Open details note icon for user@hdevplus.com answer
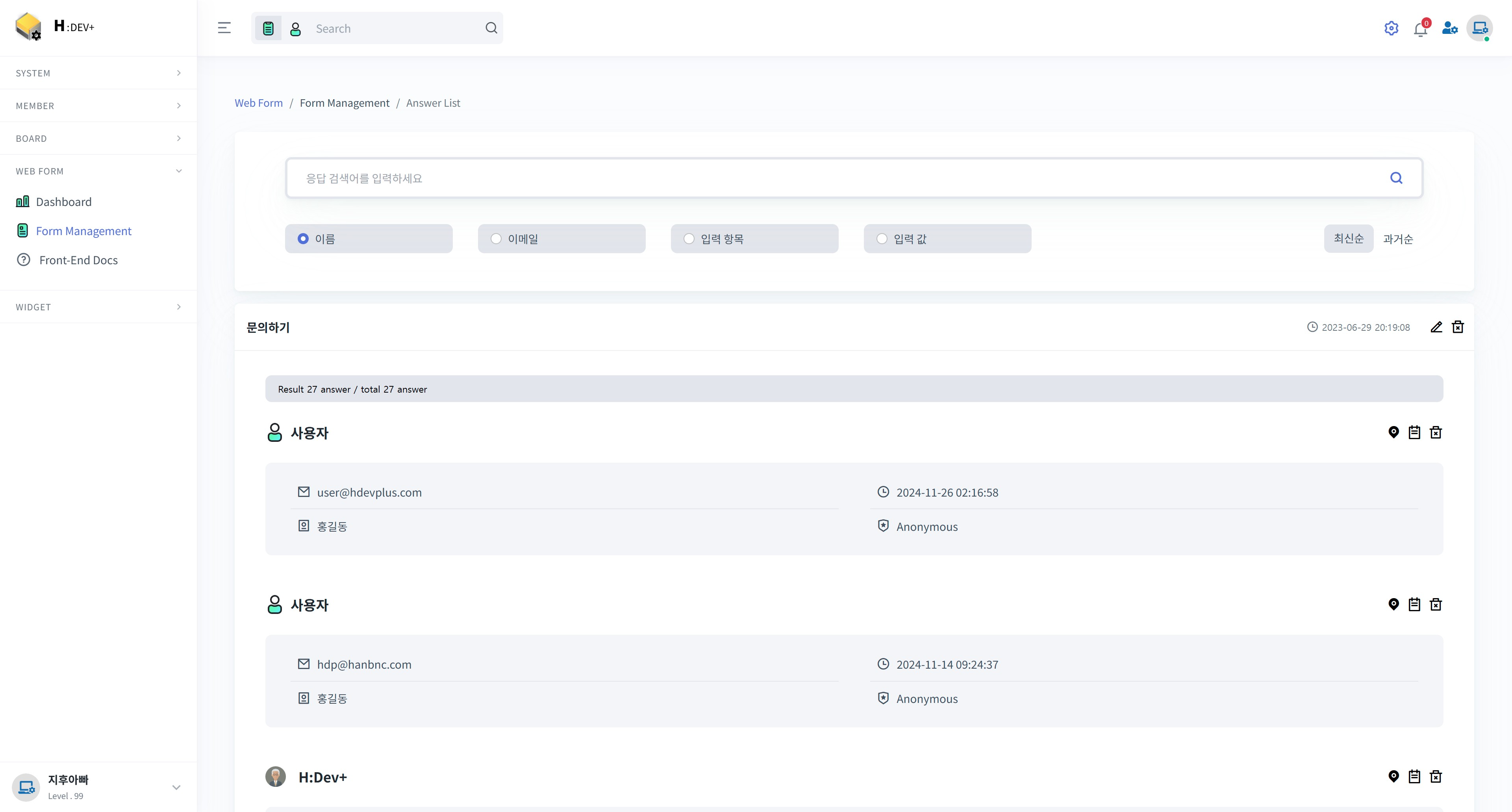Screen dimensions: 1512x812 [1415, 432]
